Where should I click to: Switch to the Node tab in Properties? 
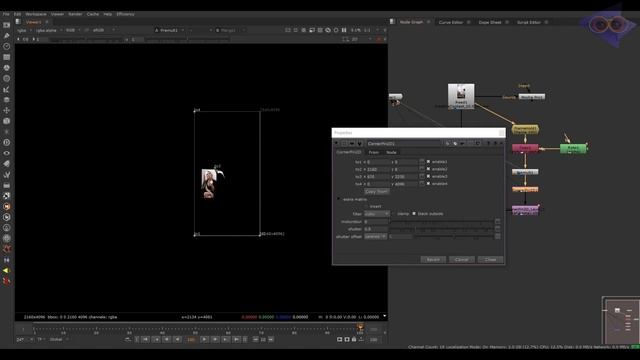tap(391, 152)
